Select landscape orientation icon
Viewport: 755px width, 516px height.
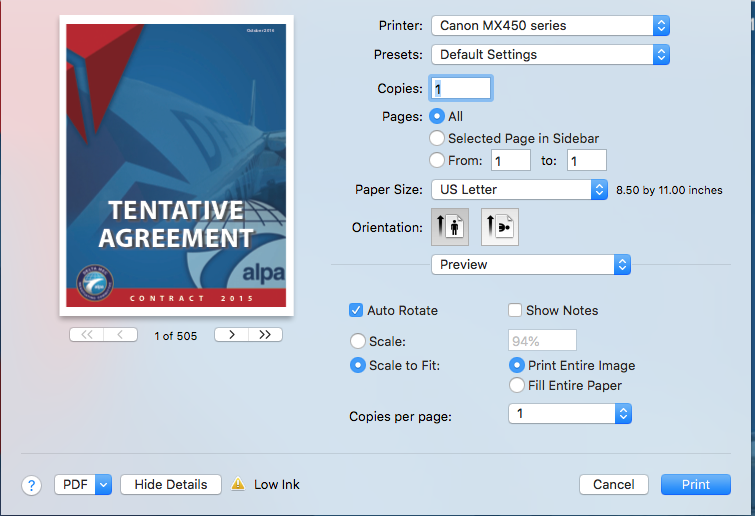click(499, 227)
